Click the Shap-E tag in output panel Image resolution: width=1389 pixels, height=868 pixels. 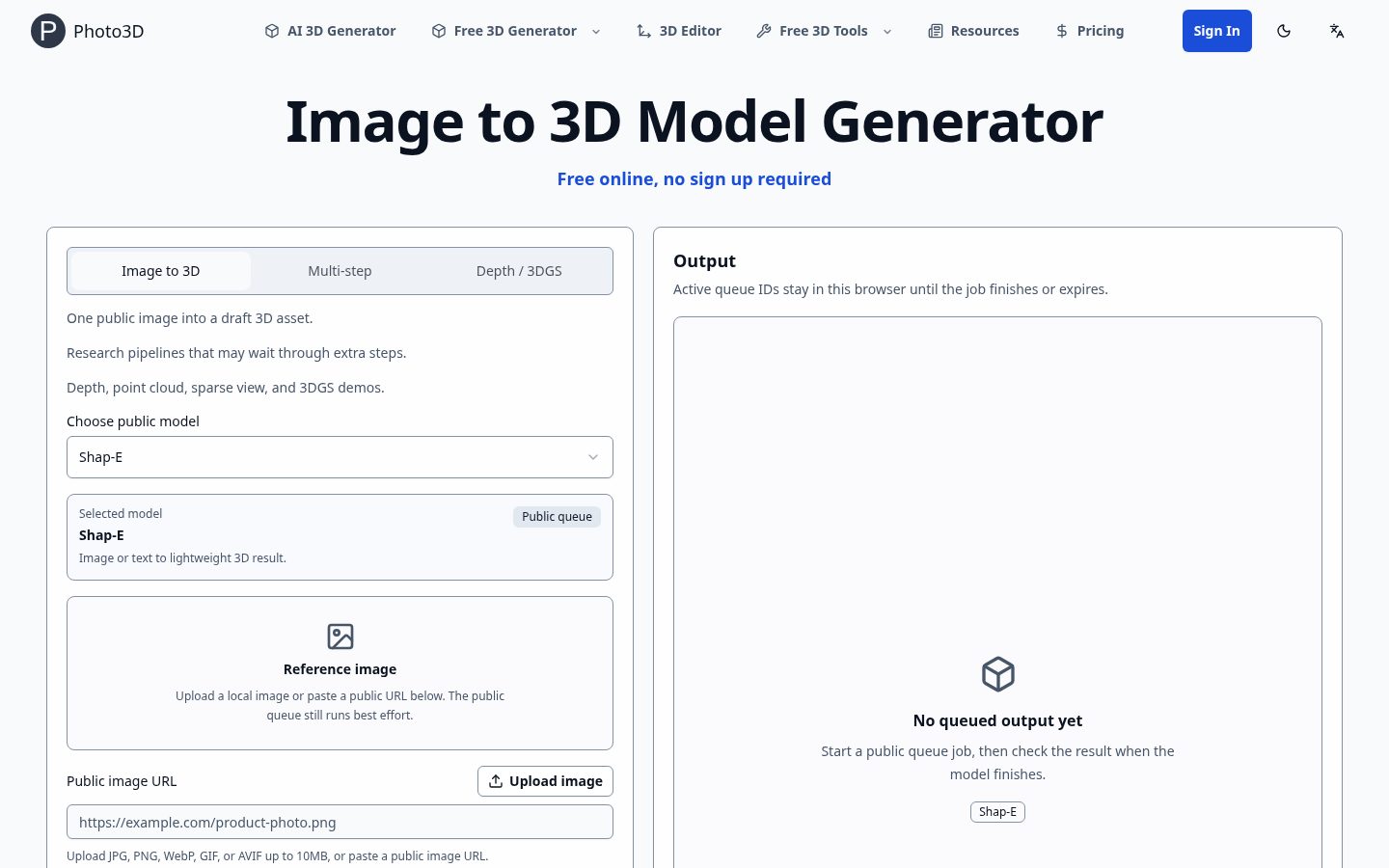tap(997, 812)
